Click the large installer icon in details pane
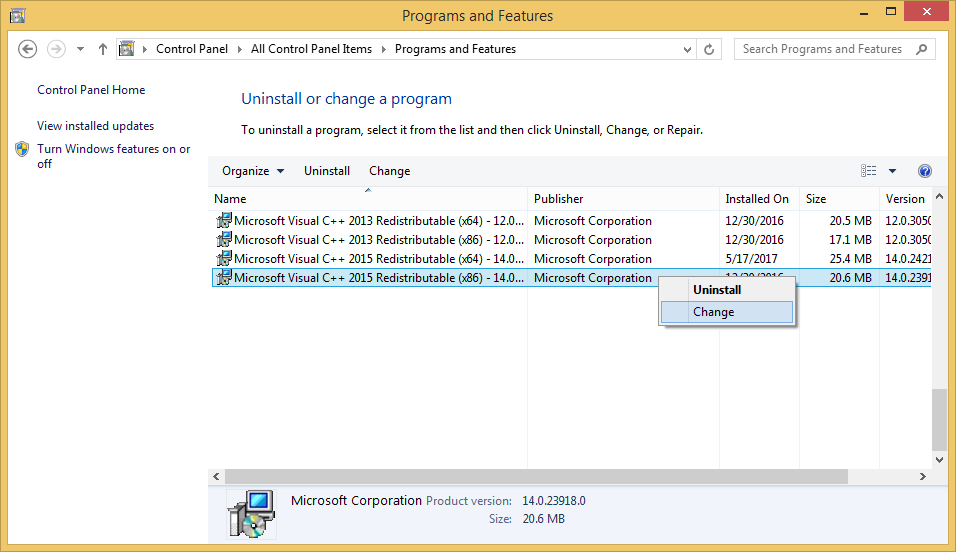The width and height of the screenshot is (956, 552). tap(251, 514)
